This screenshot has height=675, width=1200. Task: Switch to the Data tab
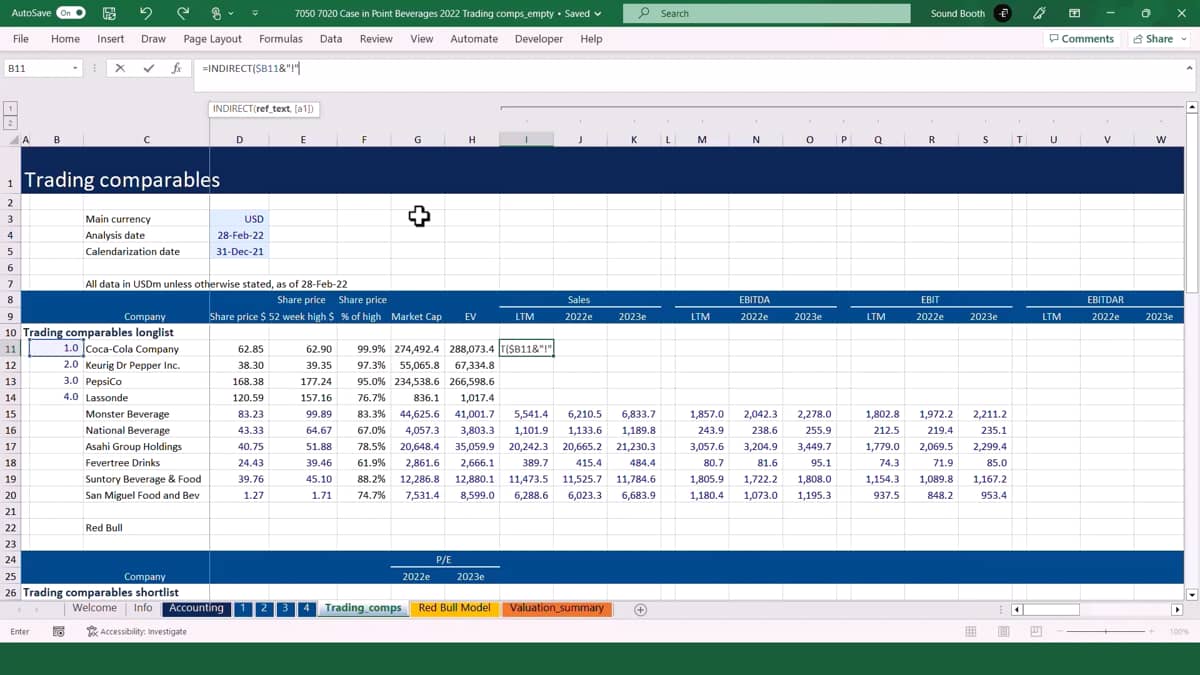(331, 39)
